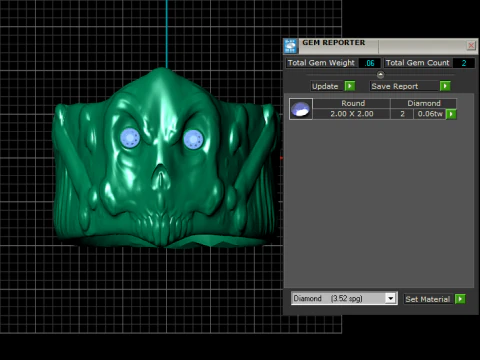Click the Diamond material header cell
This screenshot has height=360, width=480.
pyautogui.click(x=424, y=103)
